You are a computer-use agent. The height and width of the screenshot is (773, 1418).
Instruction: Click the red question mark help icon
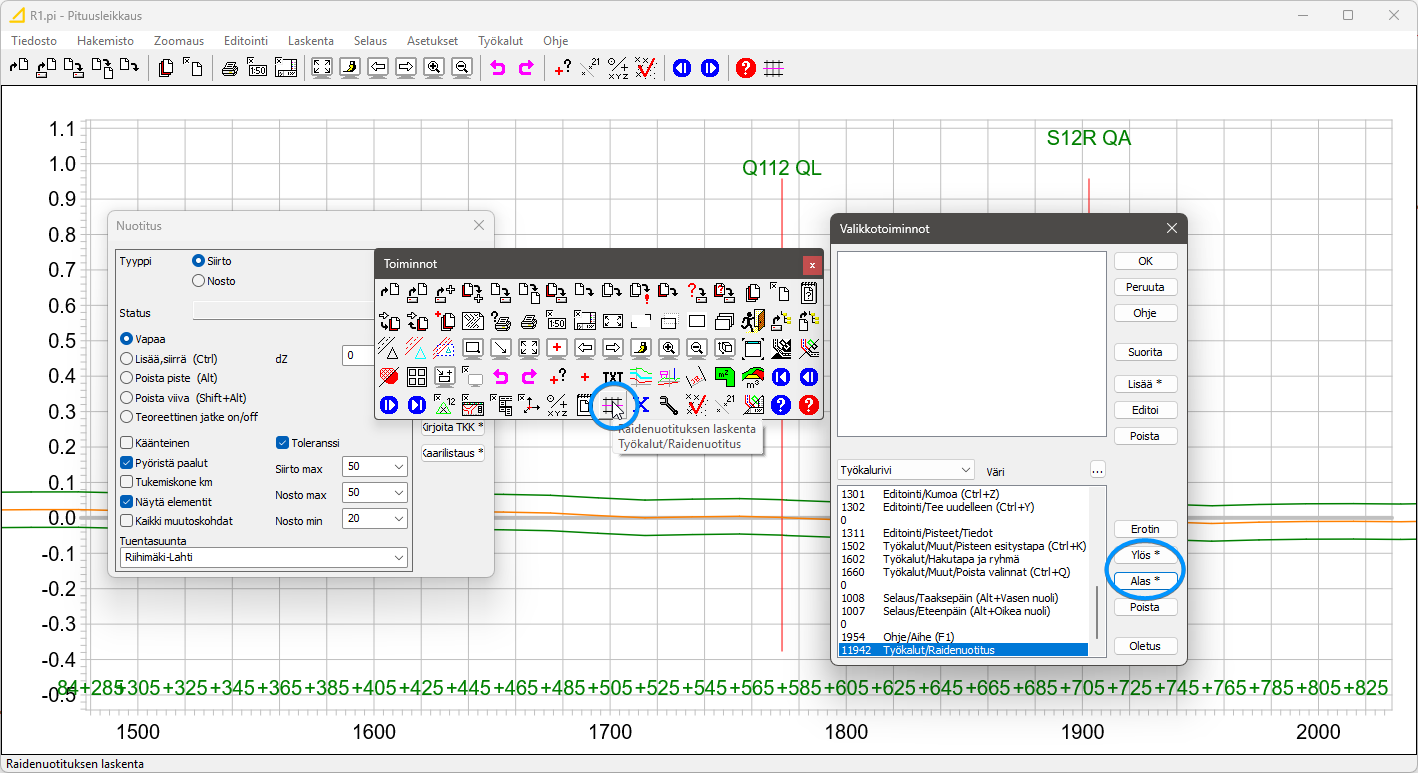[x=745, y=68]
